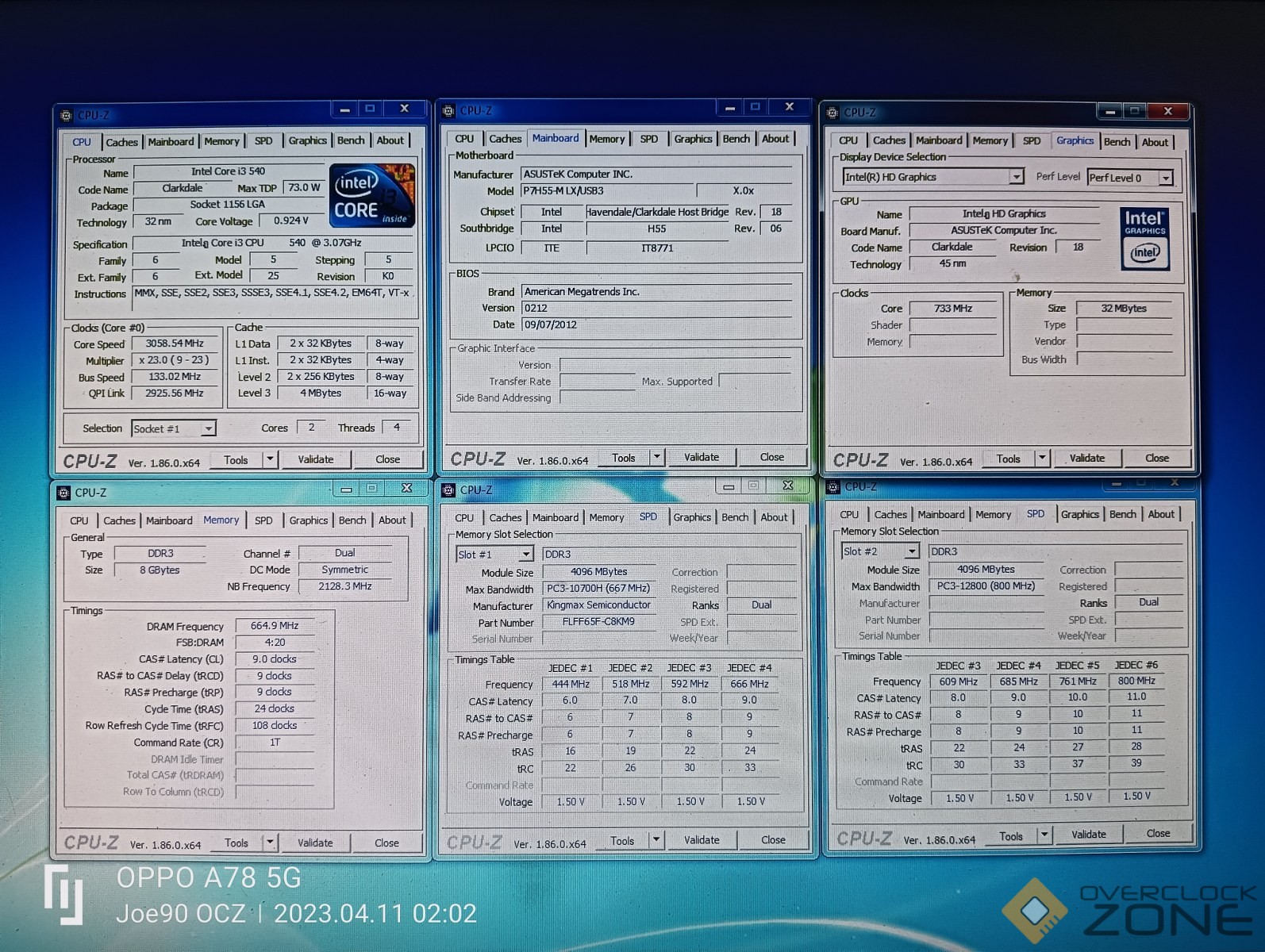
Task: Expand the Slot #1 memory slot dropdown
Action: (x=526, y=555)
